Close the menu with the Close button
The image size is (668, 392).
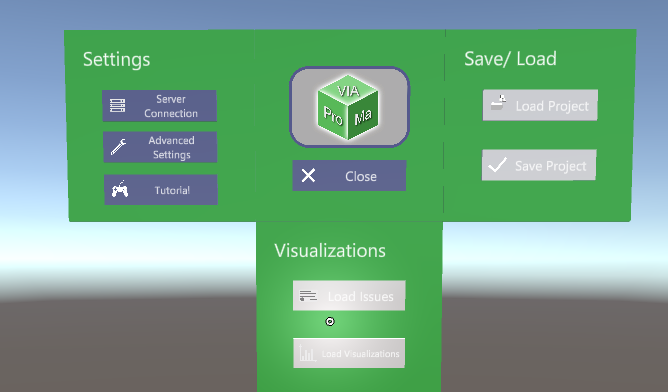(x=349, y=176)
